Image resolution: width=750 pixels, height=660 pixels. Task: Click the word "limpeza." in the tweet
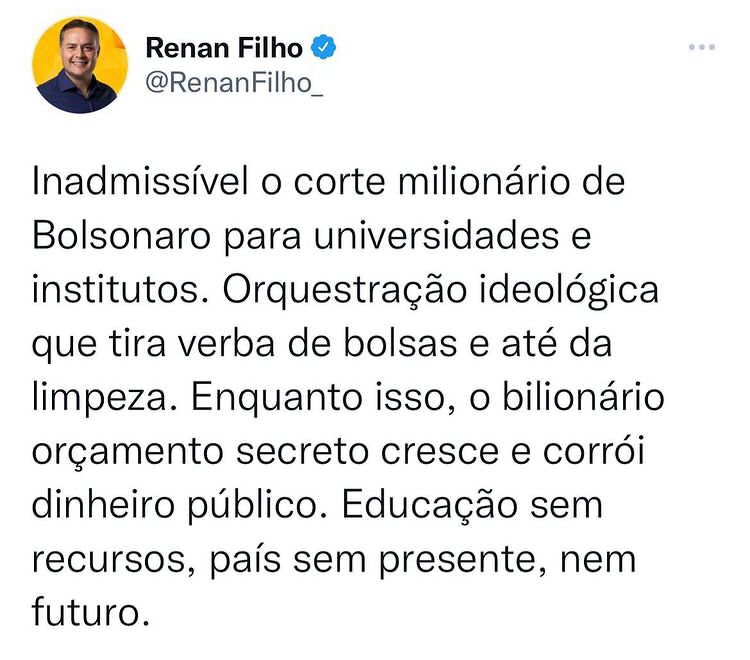coord(105,398)
